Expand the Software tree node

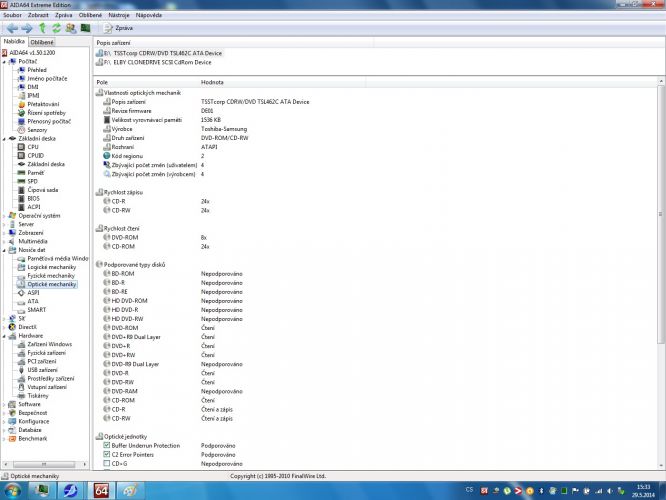(4, 404)
